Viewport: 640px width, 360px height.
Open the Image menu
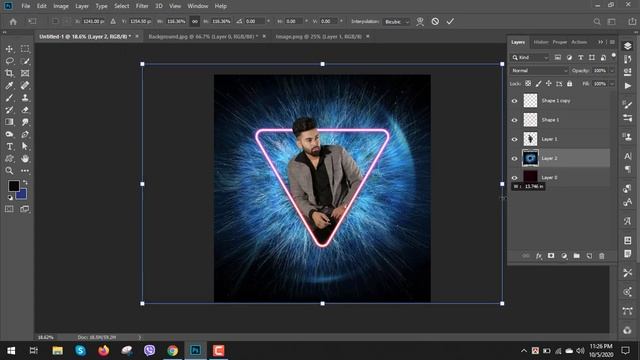[61, 6]
